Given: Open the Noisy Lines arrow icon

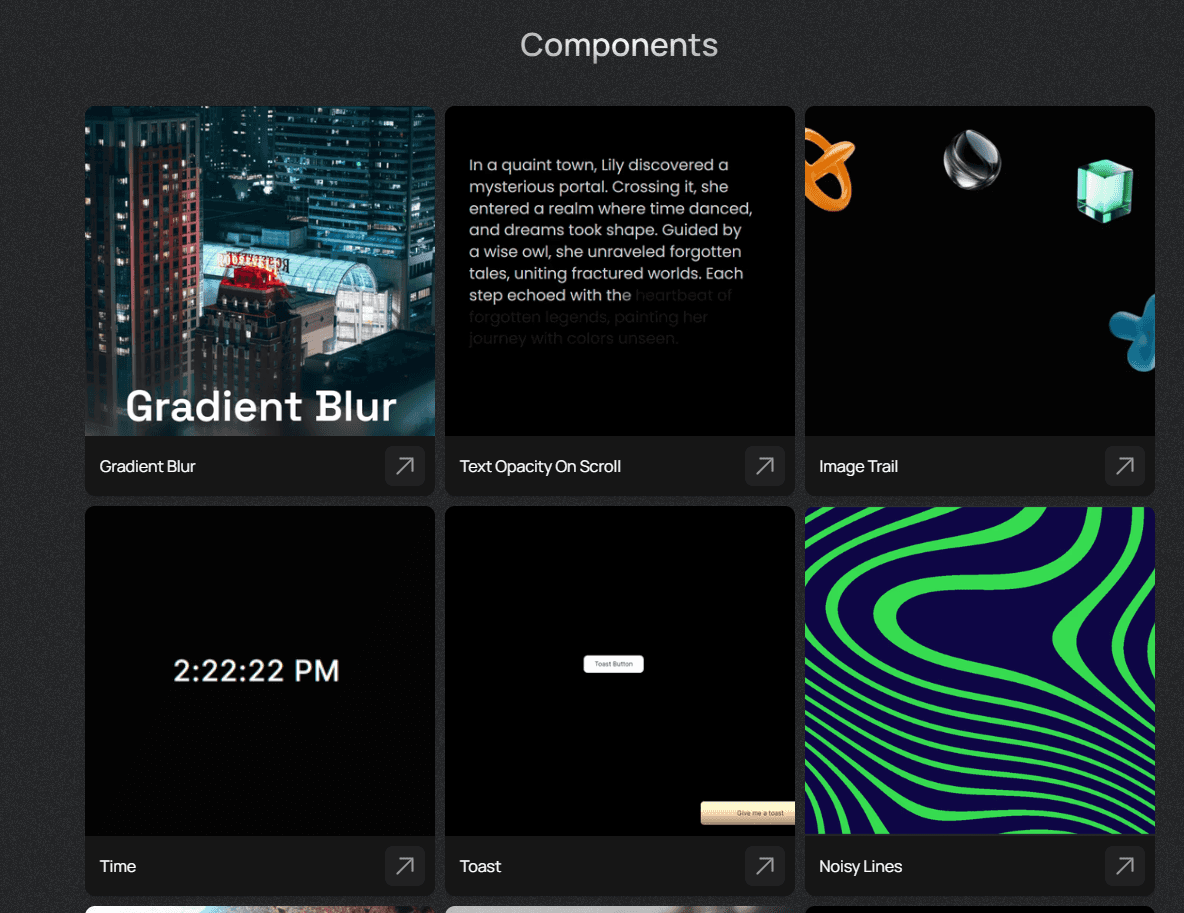Looking at the screenshot, I should (x=1125, y=865).
